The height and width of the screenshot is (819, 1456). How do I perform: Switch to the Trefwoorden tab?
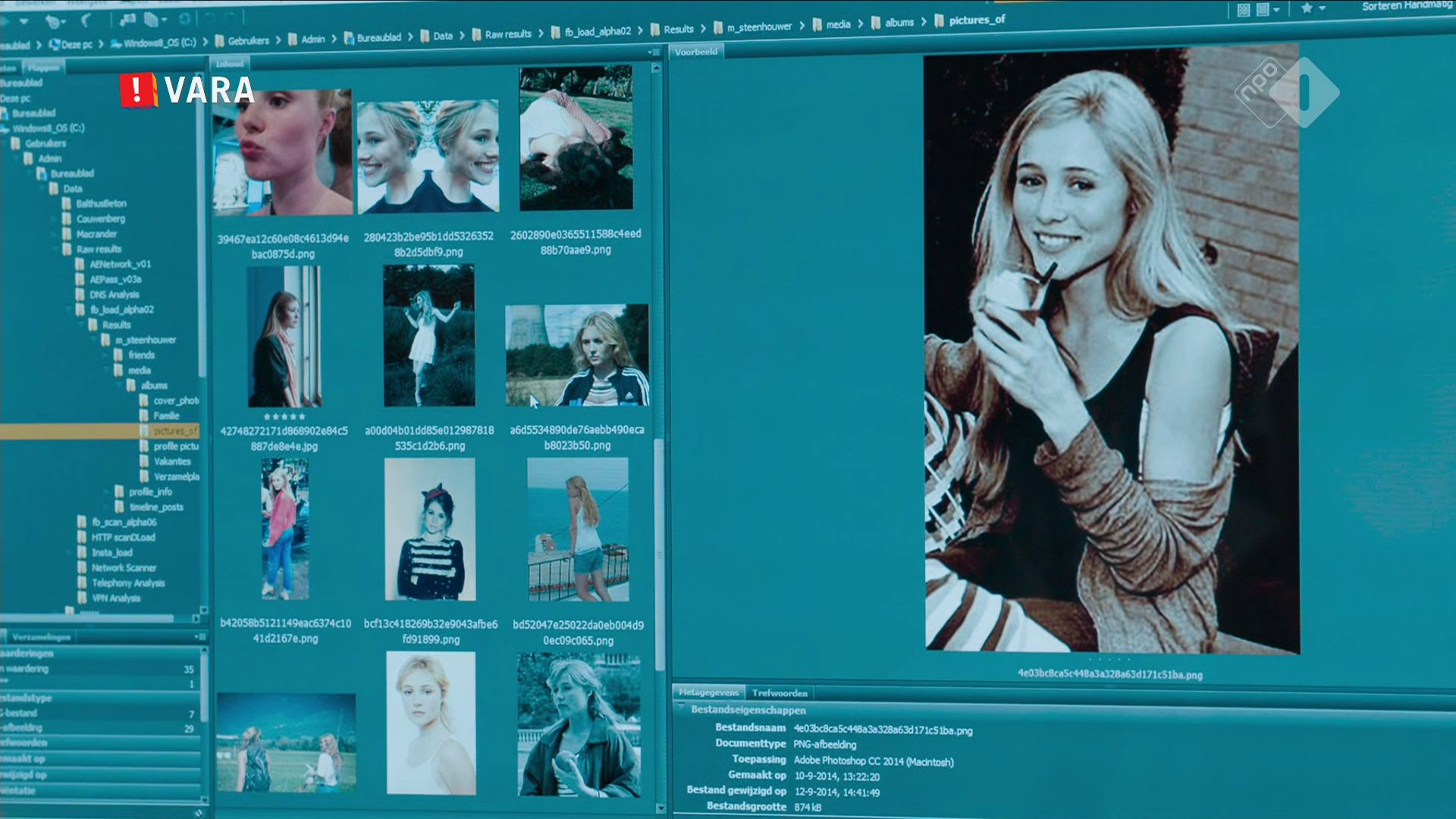[x=779, y=692]
